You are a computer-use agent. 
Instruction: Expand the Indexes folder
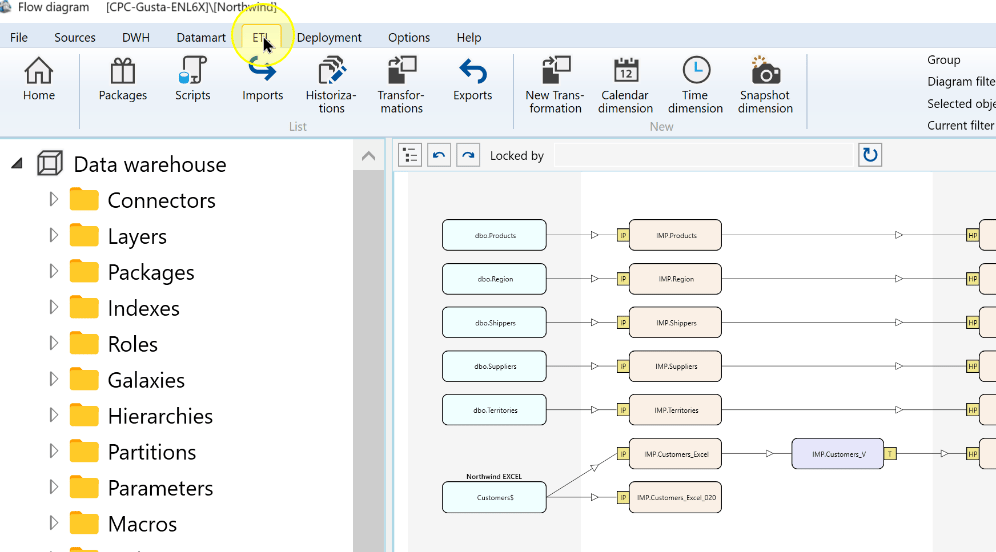tap(53, 307)
